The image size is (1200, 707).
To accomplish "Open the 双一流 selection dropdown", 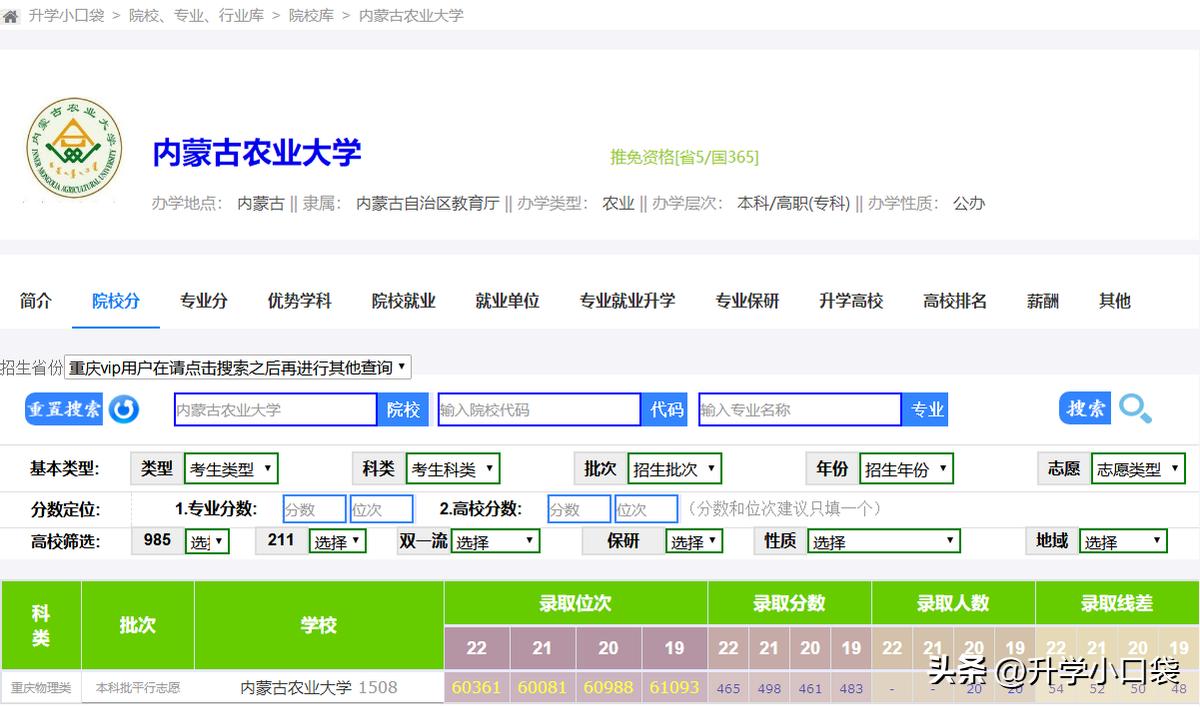I will pos(495,539).
